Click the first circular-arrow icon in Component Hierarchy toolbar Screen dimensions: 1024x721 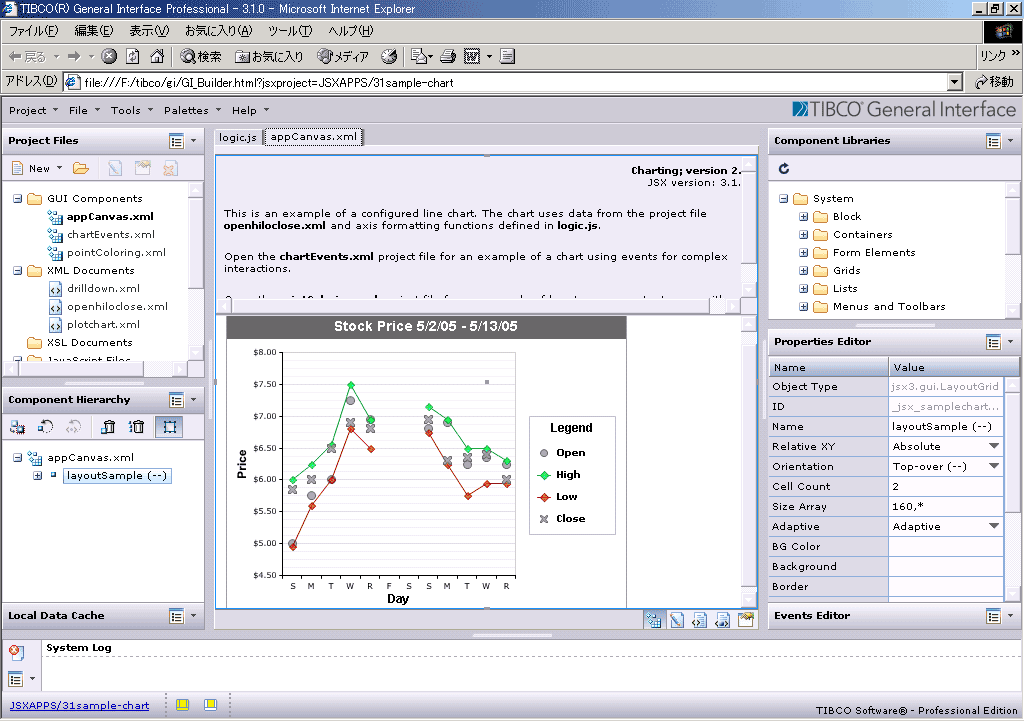click(45, 427)
